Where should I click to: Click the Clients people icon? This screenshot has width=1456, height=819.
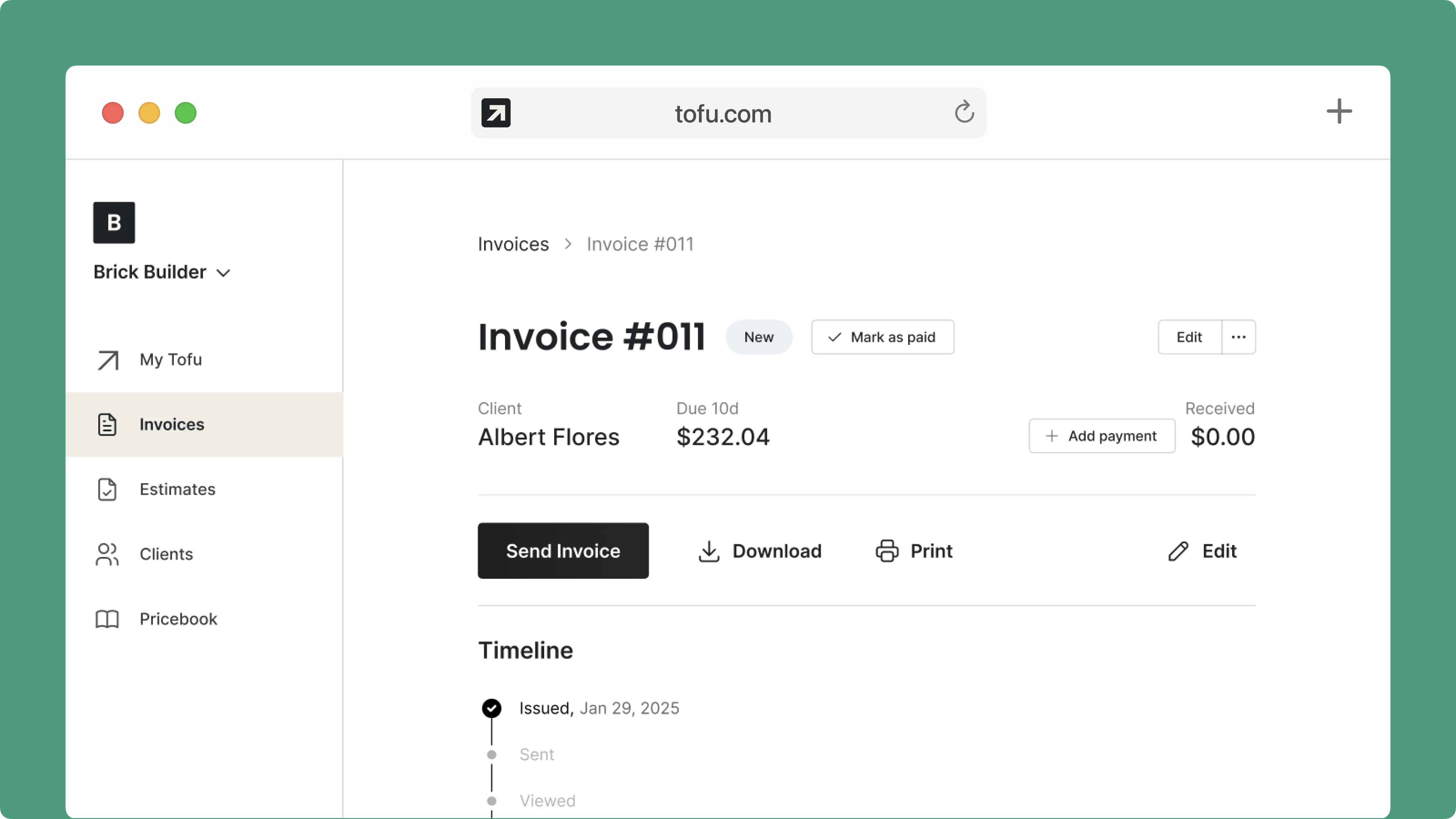pyautogui.click(x=107, y=554)
